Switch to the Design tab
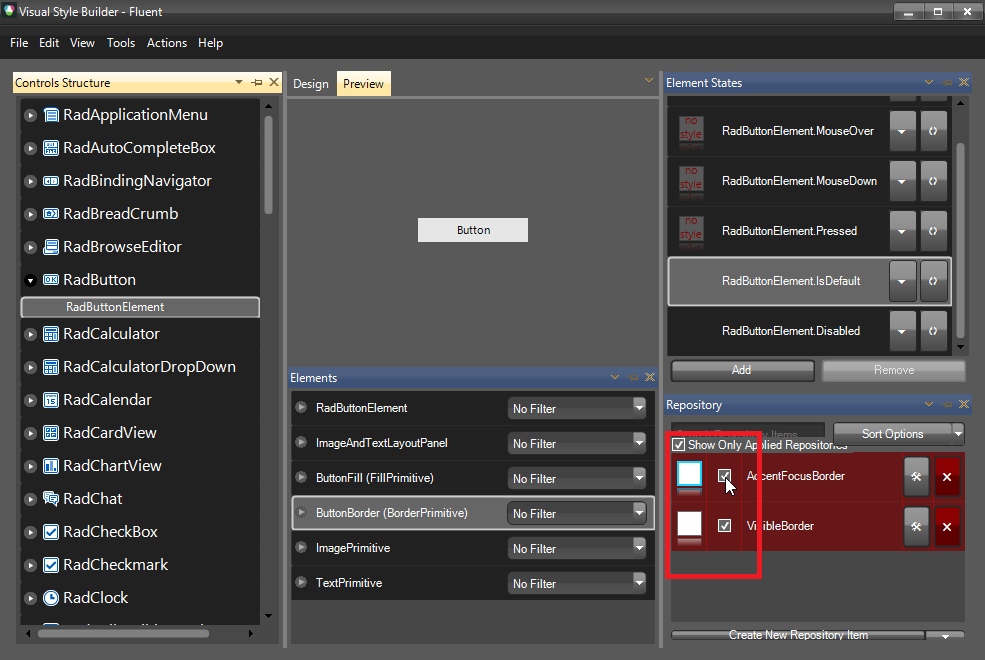 [x=311, y=83]
